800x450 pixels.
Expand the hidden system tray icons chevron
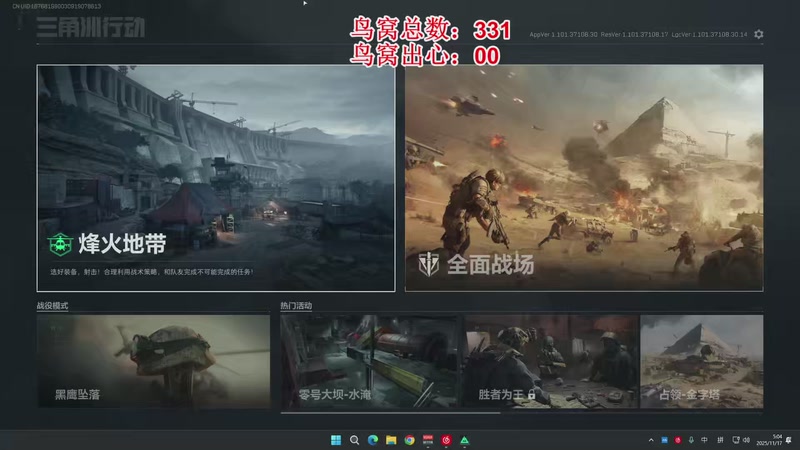click(x=651, y=440)
